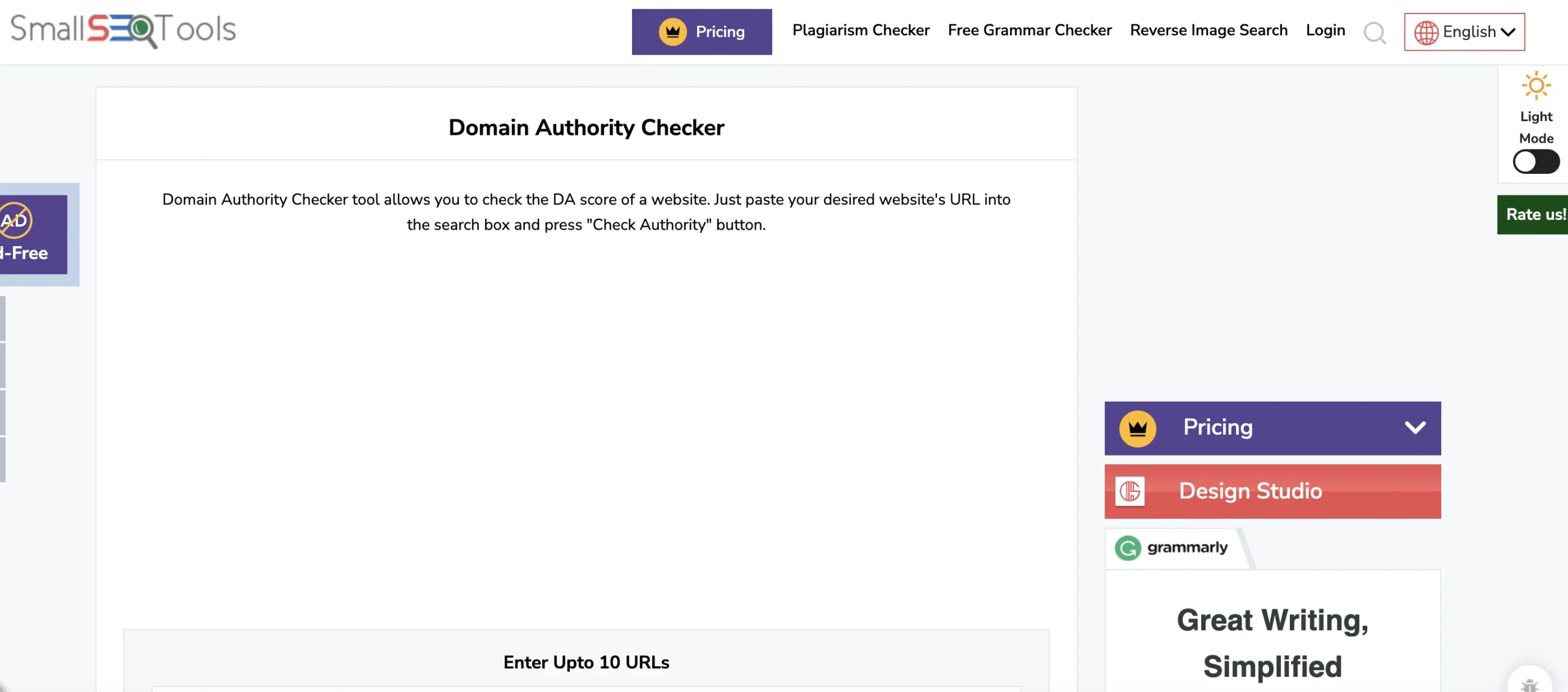1568x692 pixels.
Task: Click the Grammarly G logo icon
Action: coord(1128,547)
